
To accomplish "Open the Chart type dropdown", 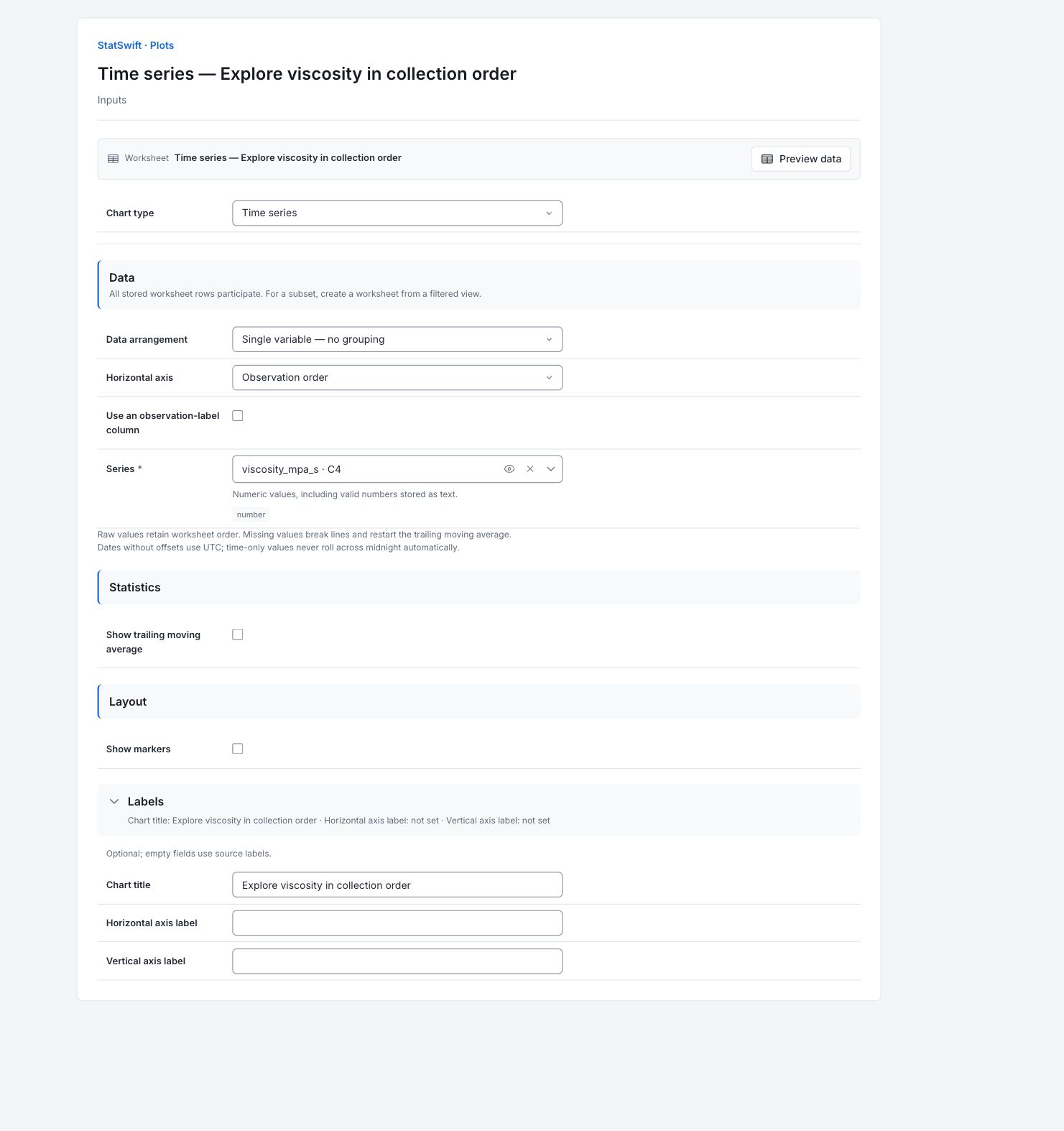I will point(397,213).
